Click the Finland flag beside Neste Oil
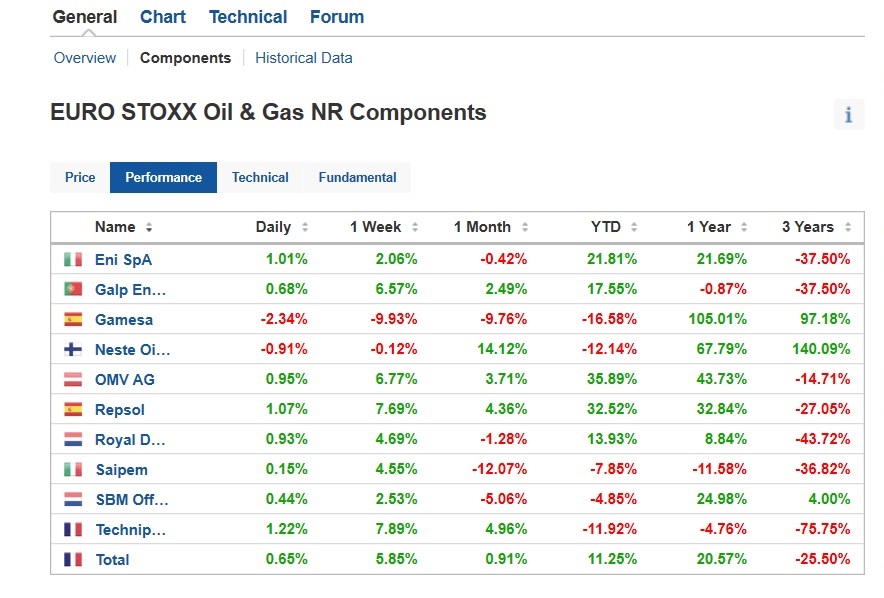The image size is (884, 598). pyautogui.click(x=73, y=349)
